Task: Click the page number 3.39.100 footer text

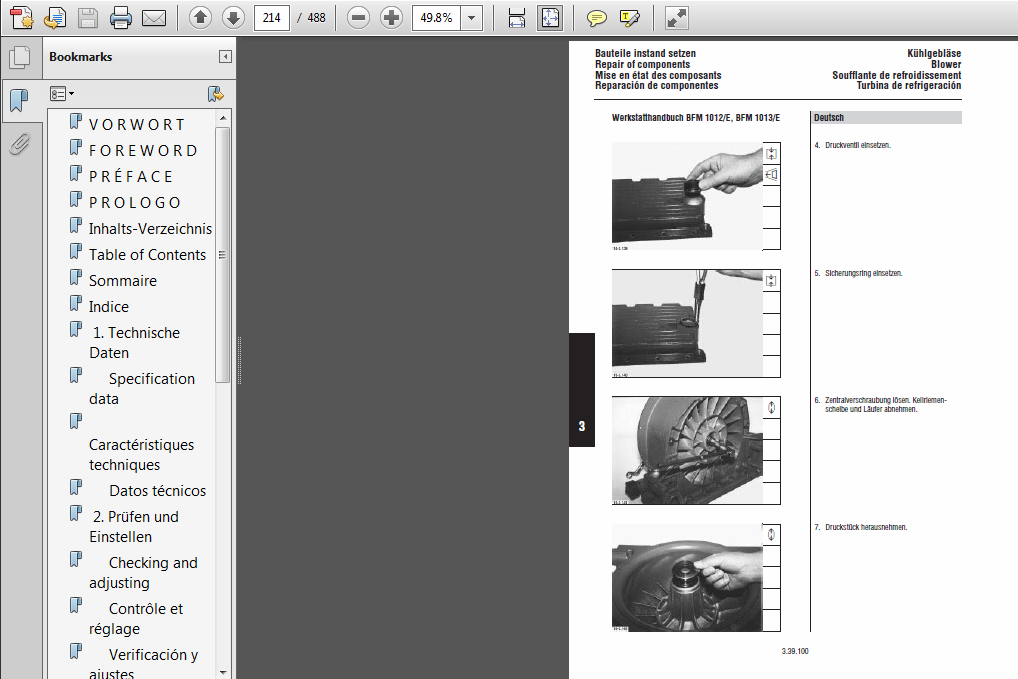Action: (795, 651)
